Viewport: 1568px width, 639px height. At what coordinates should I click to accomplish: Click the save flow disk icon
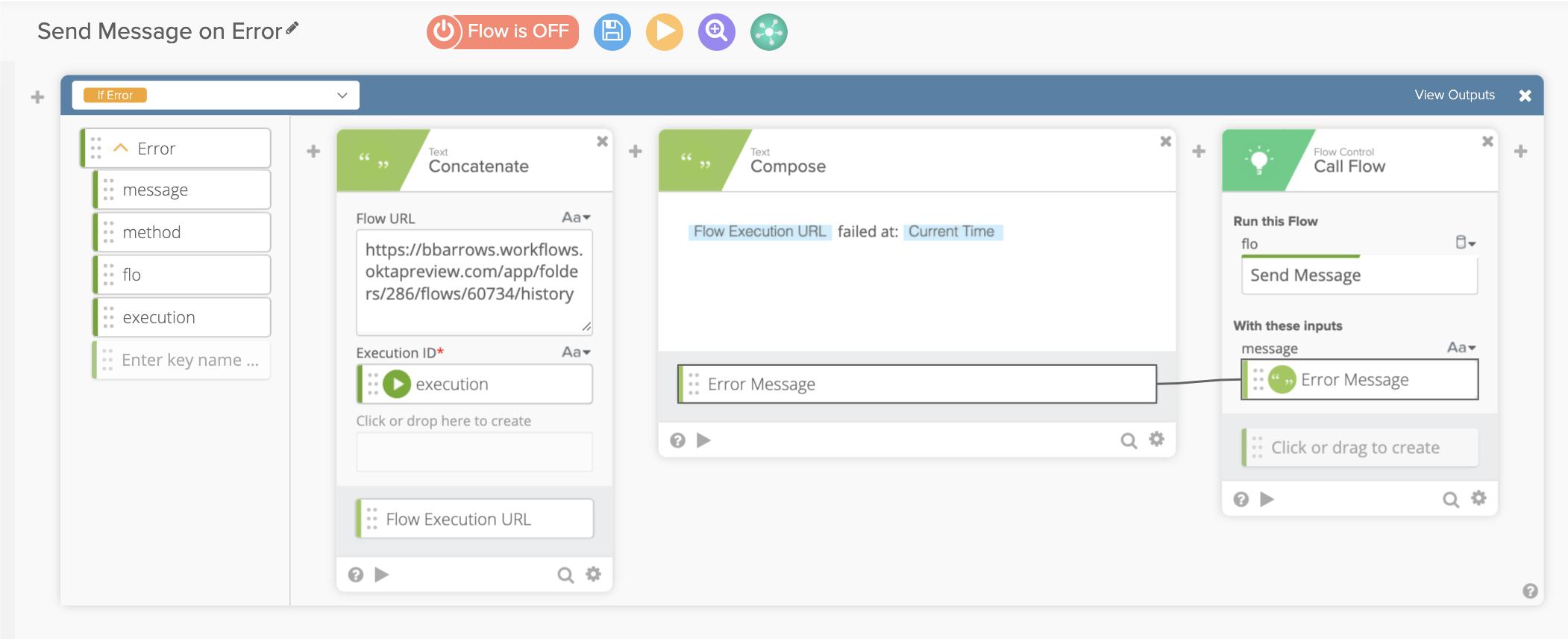click(x=612, y=32)
